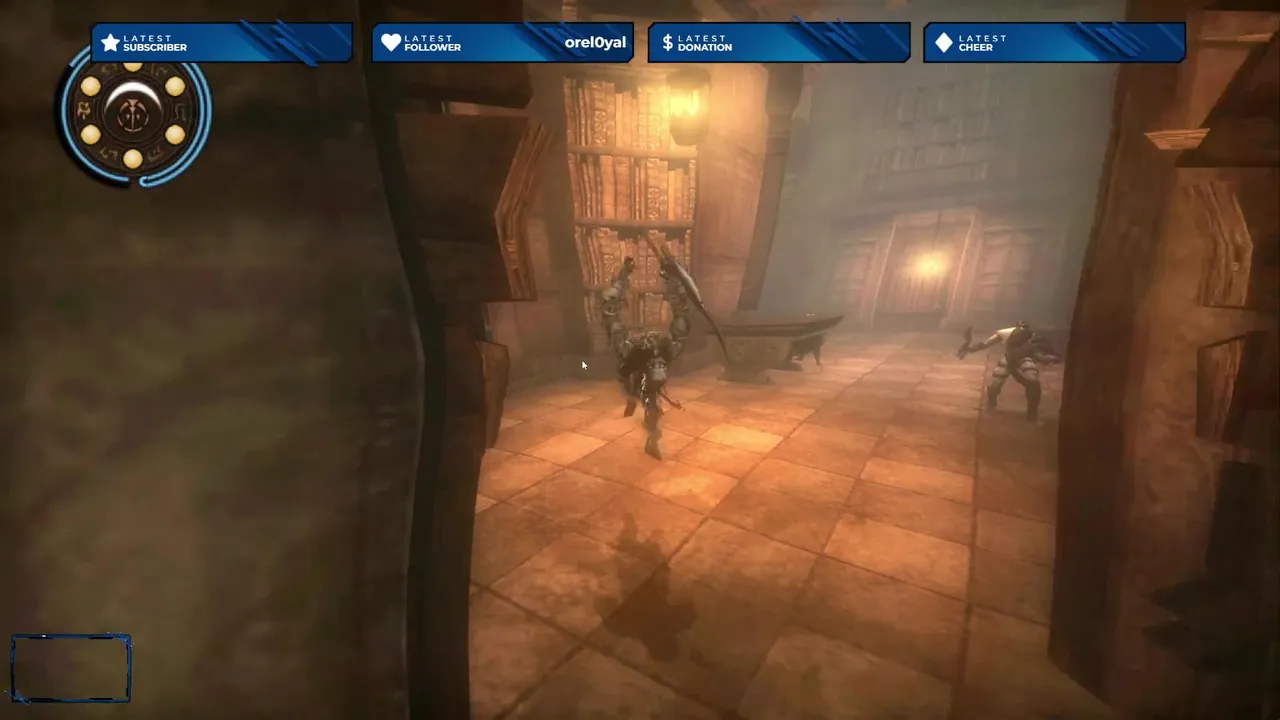Click the diamond icon on Latest Cheer panel
The image size is (1280, 720).
click(x=944, y=43)
